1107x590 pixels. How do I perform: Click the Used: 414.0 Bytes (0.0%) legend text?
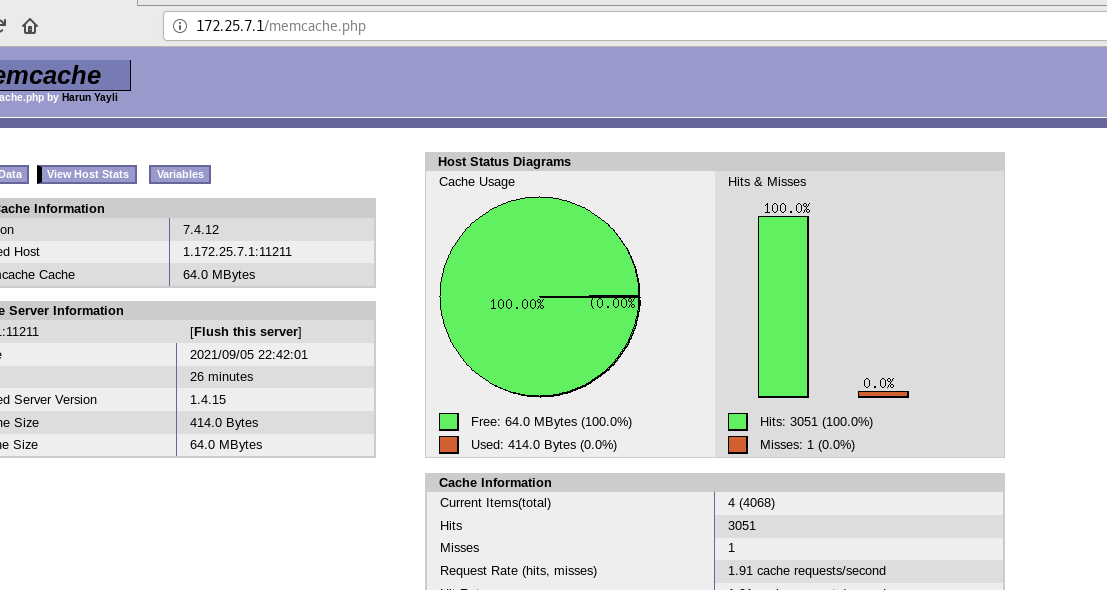click(544, 445)
